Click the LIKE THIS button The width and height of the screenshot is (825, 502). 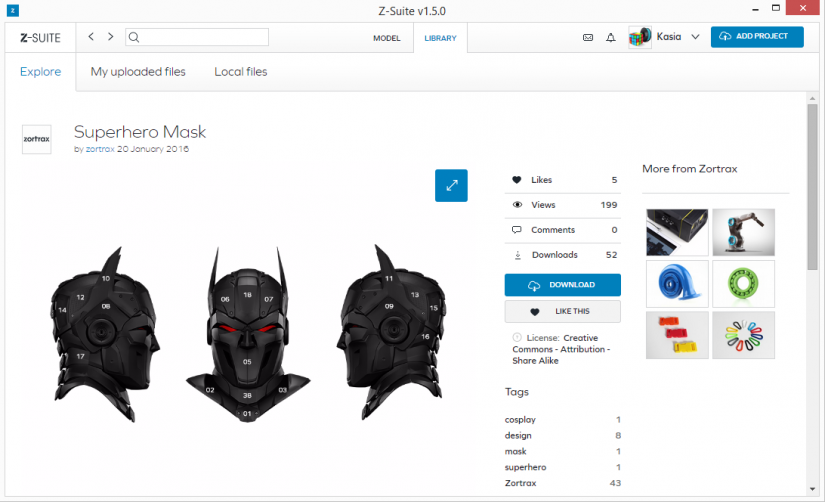(x=562, y=312)
